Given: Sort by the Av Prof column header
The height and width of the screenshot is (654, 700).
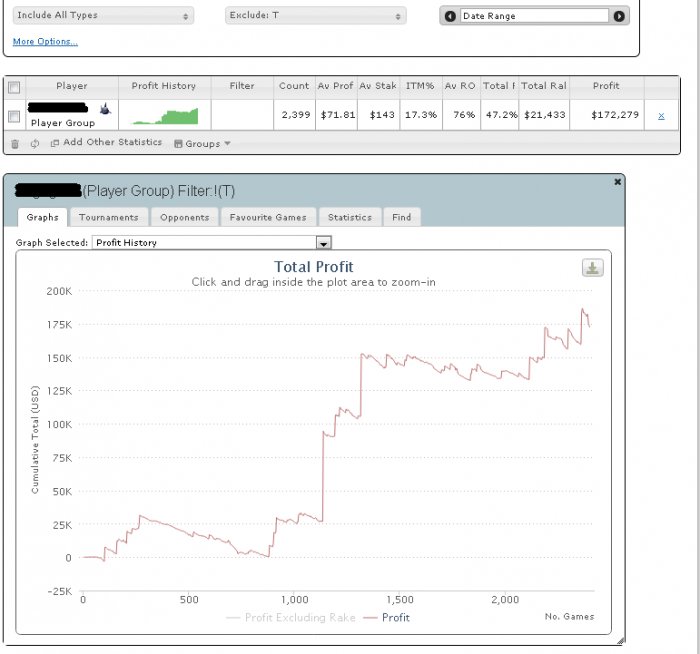Looking at the screenshot, I should [336, 86].
